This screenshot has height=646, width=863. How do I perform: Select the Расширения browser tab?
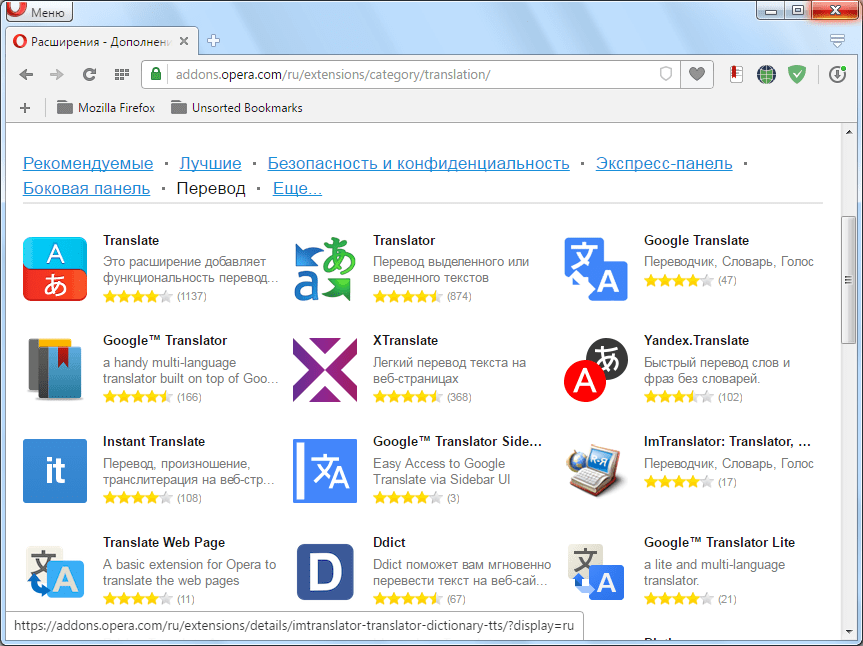point(100,41)
